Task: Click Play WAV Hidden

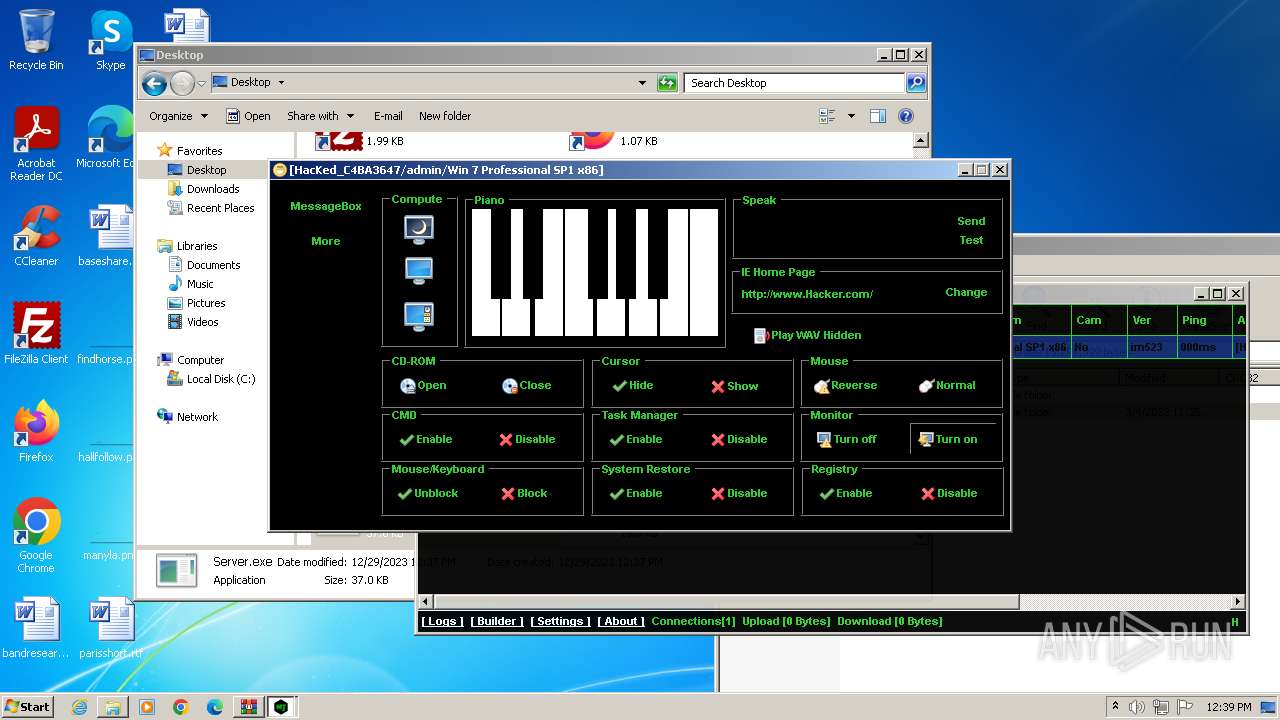Action: tap(807, 335)
